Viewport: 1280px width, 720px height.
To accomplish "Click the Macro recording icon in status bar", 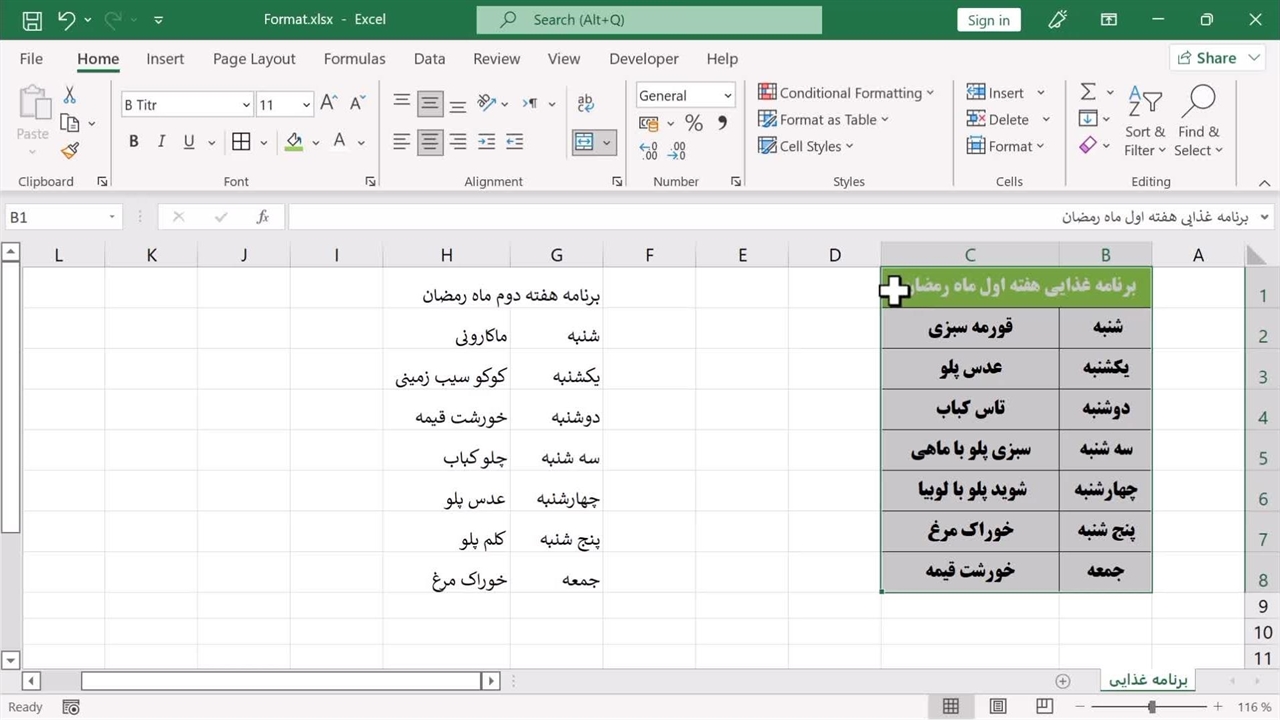I will (x=71, y=707).
